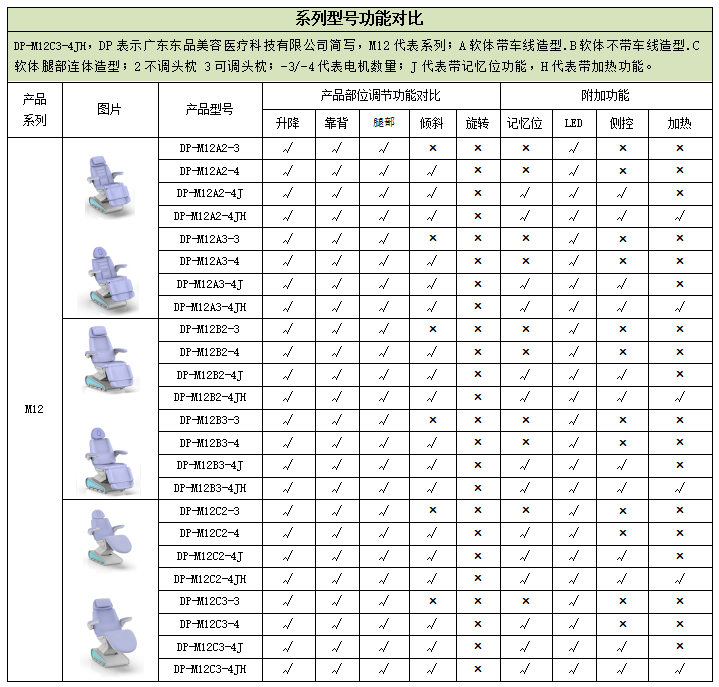Image resolution: width=719 pixels, height=687 pixels.
Task: Click the heating checkmark for DP-M12A2-4JH
Action: (x=680, y=216)
